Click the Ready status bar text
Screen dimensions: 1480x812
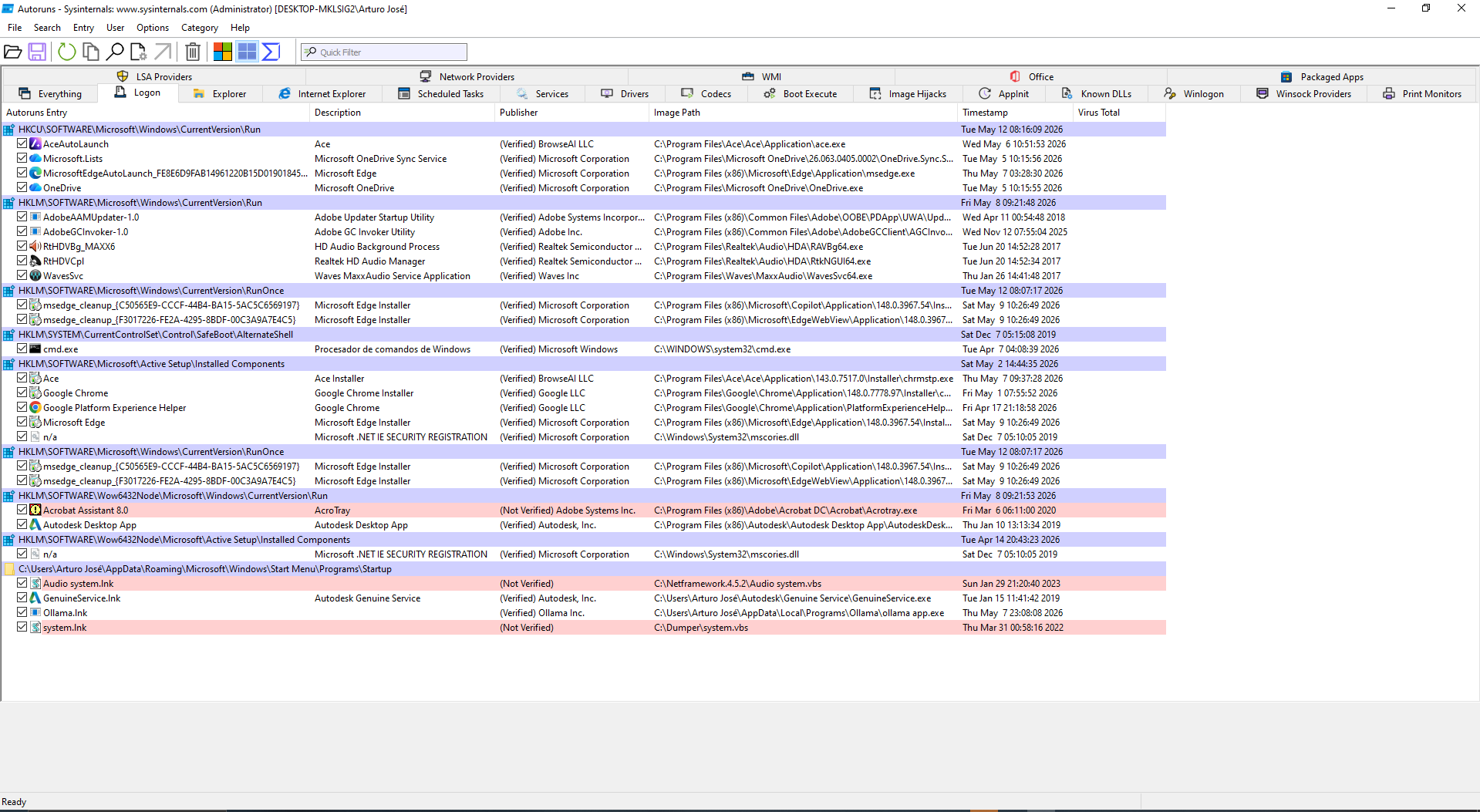click(x=14, y=802)
